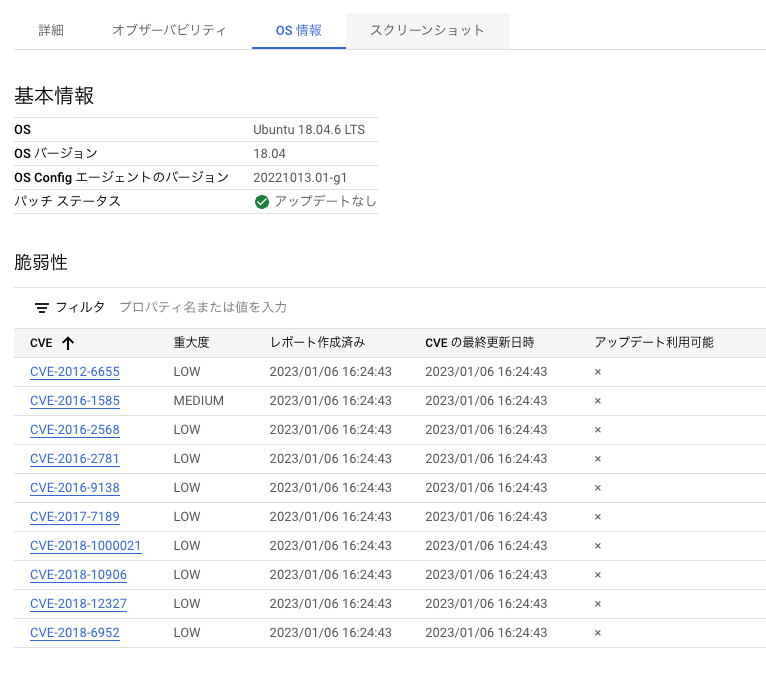The image size is (766, 681).
Task: Click the green patch status checkmark icon
Action: [x=262, y=202]
